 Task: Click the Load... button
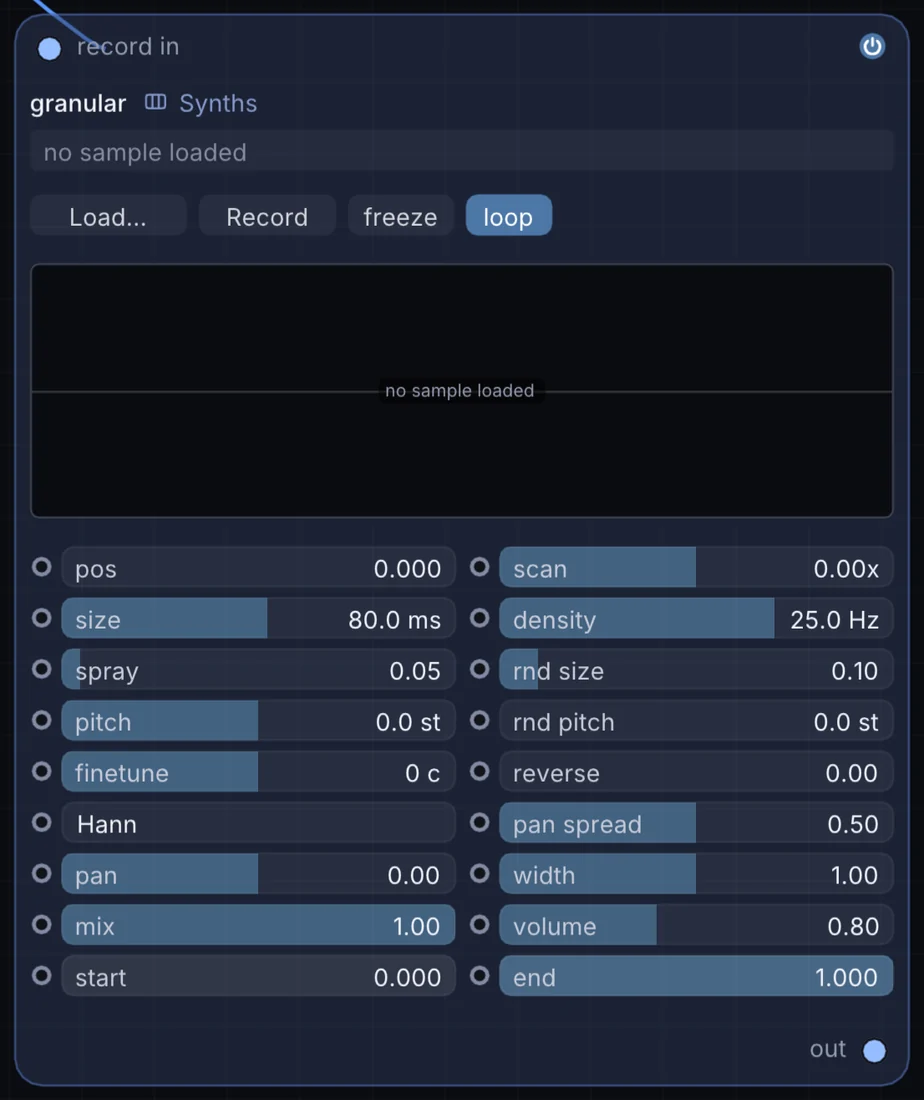tap(108, 216)
